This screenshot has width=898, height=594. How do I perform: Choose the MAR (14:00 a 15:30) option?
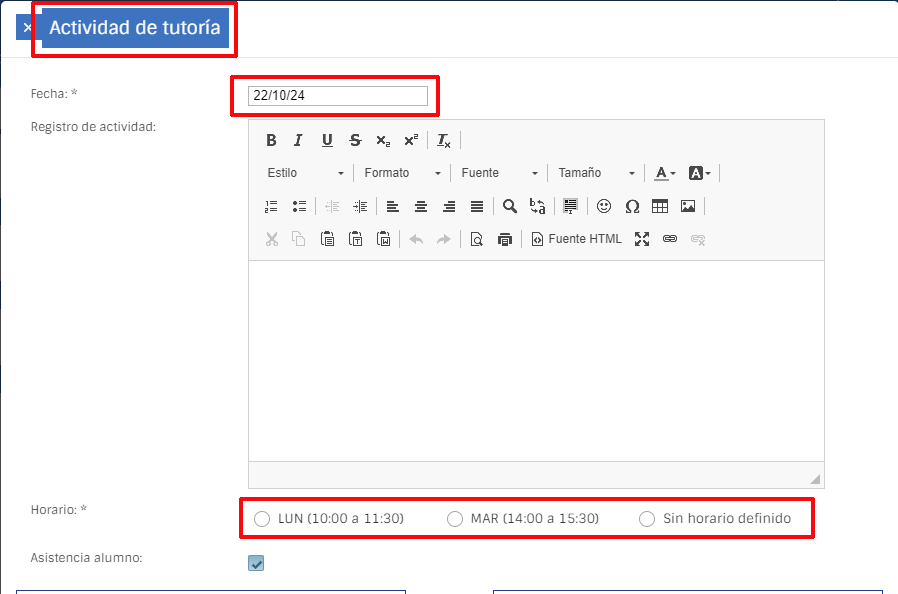point(455,519)
